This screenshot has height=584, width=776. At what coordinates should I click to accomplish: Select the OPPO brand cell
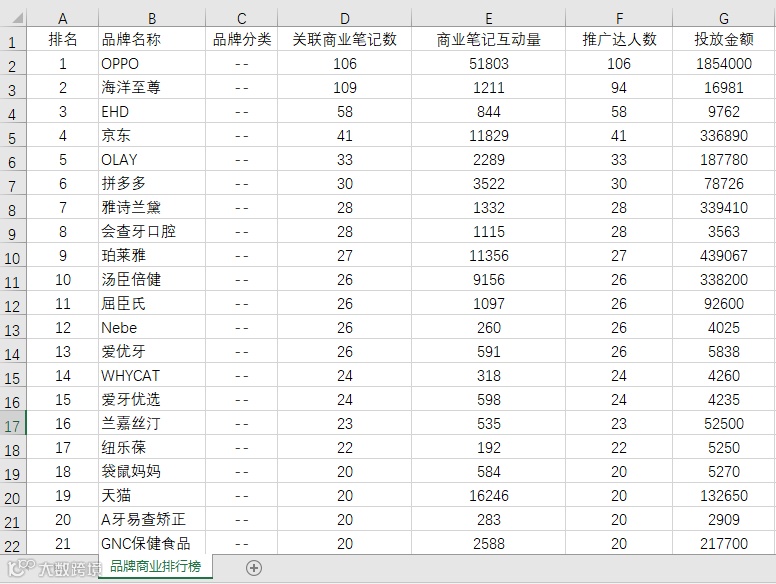(x=152, y=63)
